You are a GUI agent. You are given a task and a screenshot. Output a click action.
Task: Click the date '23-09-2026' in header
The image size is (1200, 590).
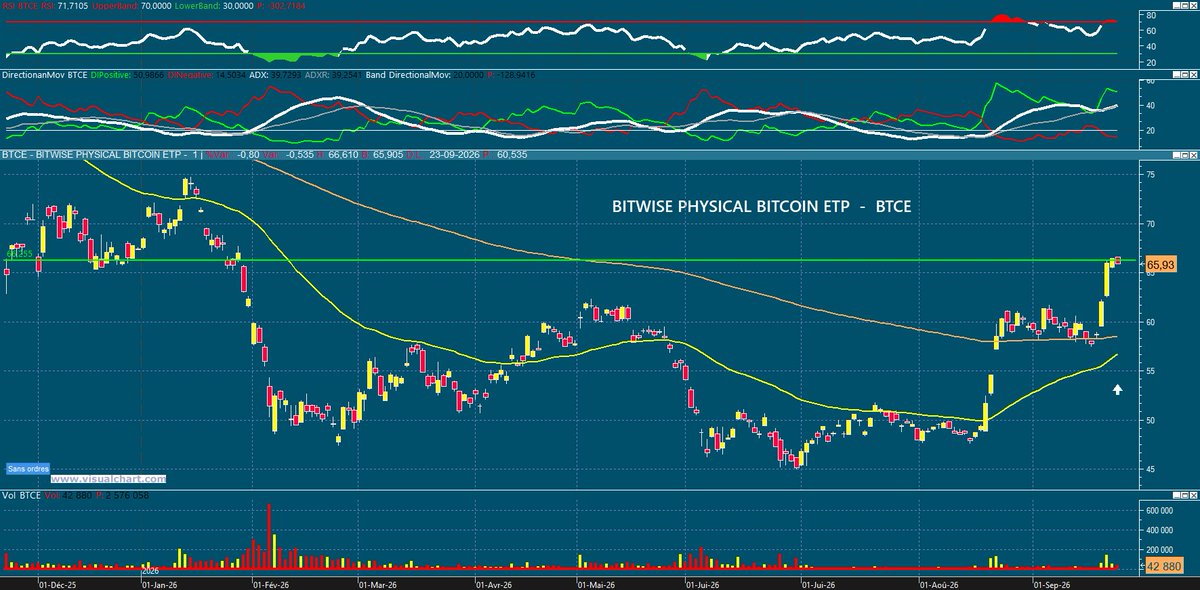tap(453, 155)
